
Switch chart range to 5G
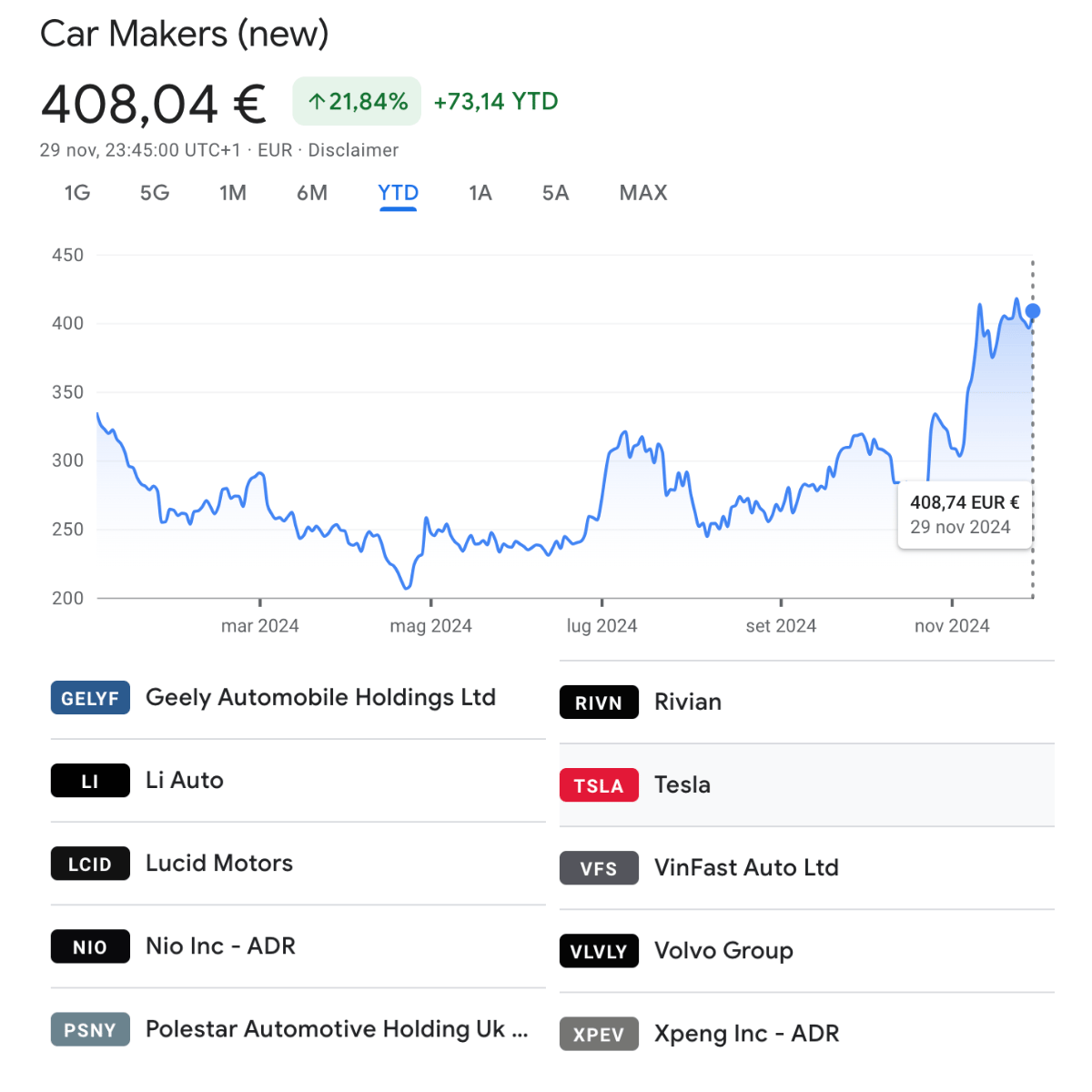[155, 193]
